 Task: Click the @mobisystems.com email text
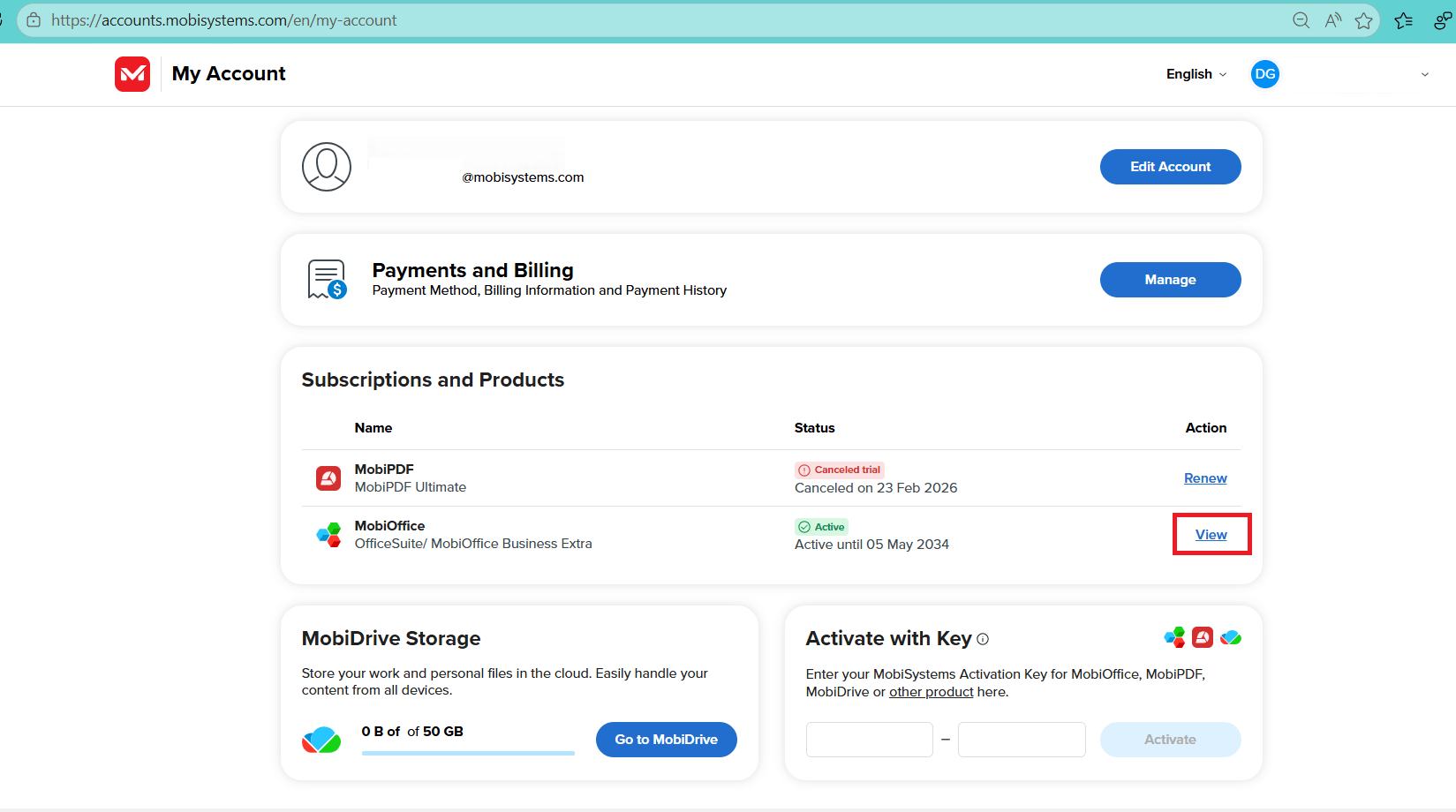(x=523, y=177)
